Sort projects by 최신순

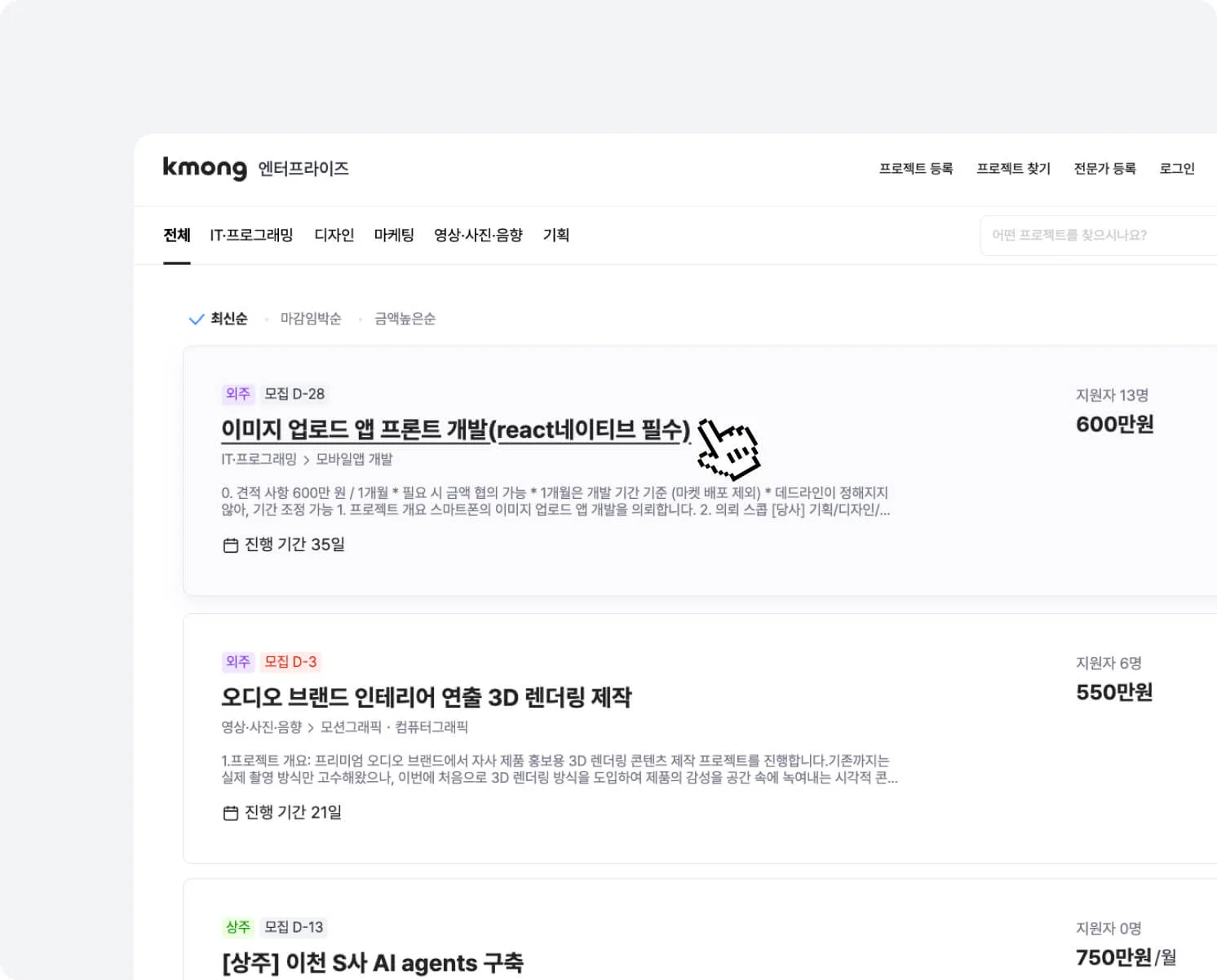coord(229,319)
